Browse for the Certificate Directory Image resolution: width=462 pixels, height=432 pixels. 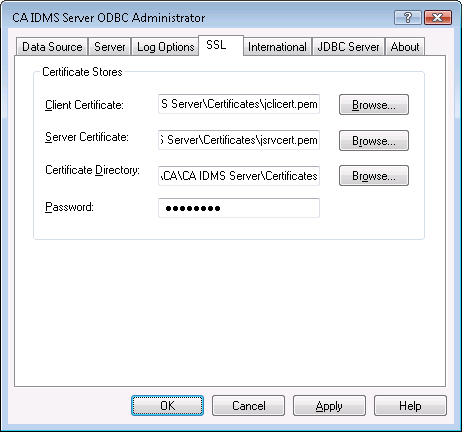pyautogui.click(x=374, y=175)
